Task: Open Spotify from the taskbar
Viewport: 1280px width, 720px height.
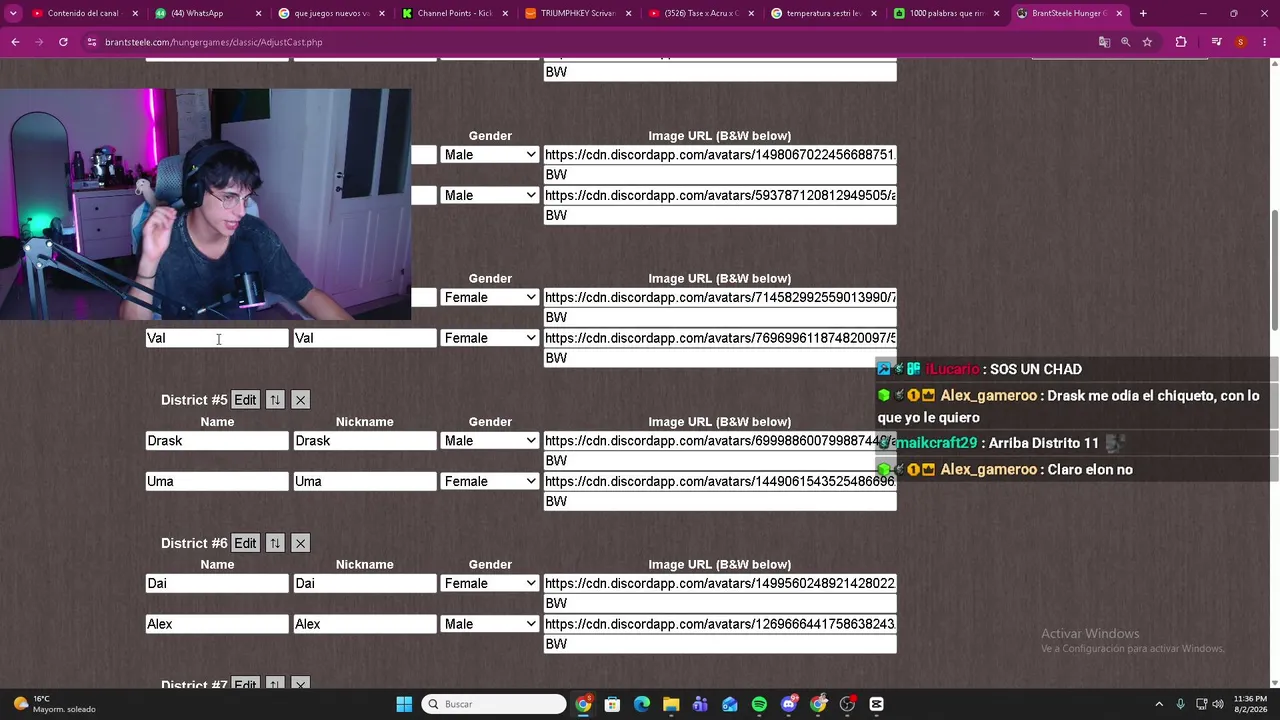Action: tap(759, 704)
